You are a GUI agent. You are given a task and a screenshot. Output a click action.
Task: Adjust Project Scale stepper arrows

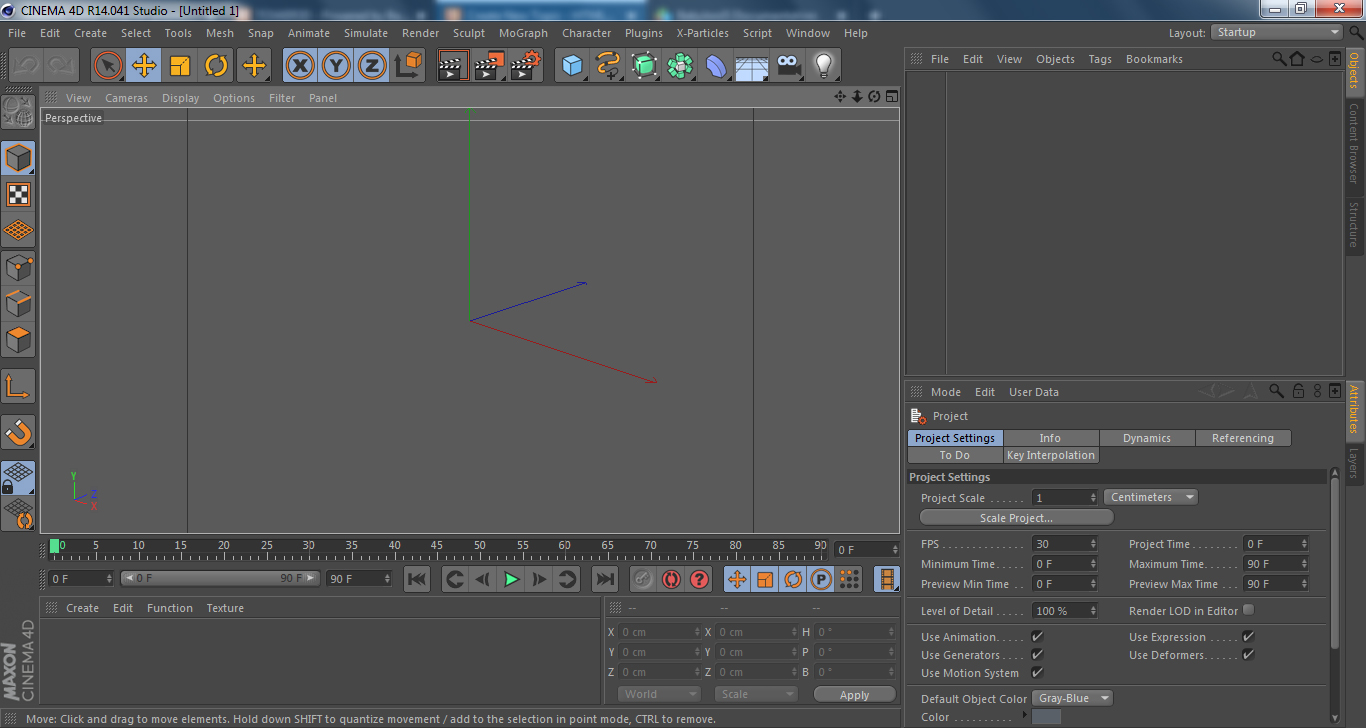pyautogui.click(x=1093, y=497)
